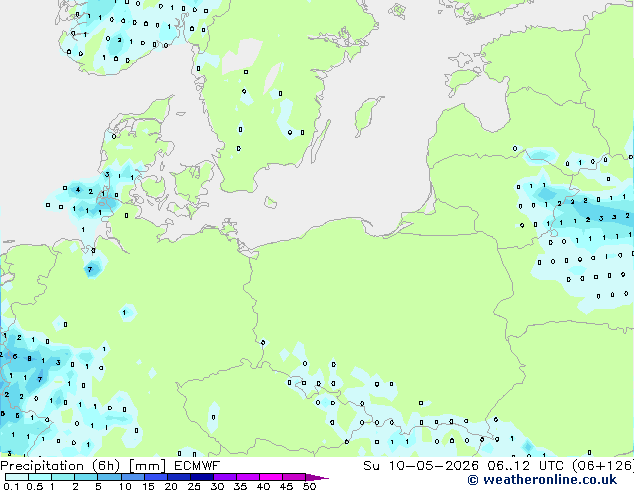Click the 15–20 mm legend color swatch
This screenshot has width=634, height=490.
tap(156, 477)
